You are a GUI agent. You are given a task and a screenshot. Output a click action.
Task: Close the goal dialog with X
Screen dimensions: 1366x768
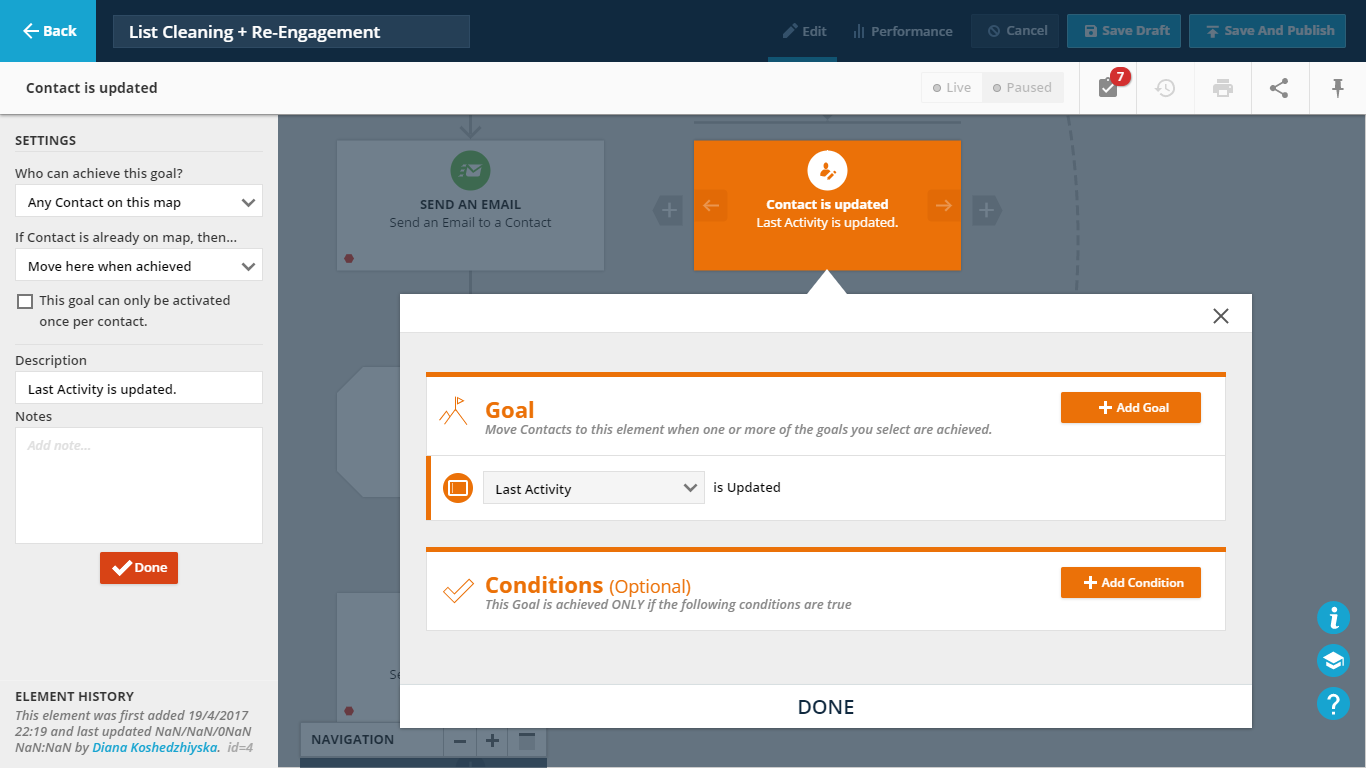pyautogui.click(x=1220, y=316)
